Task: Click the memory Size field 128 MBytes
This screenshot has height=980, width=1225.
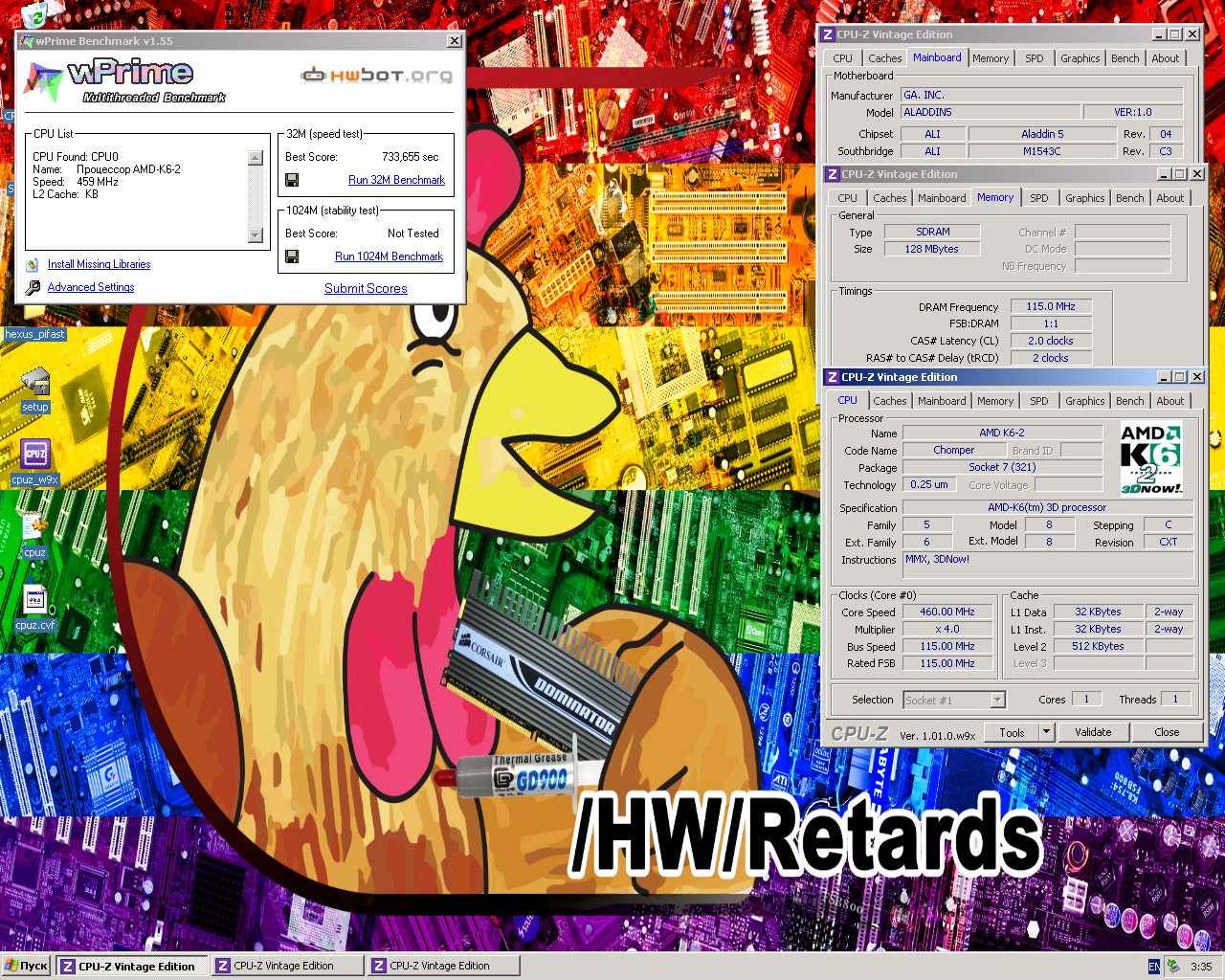Action: tap(932, 249)
